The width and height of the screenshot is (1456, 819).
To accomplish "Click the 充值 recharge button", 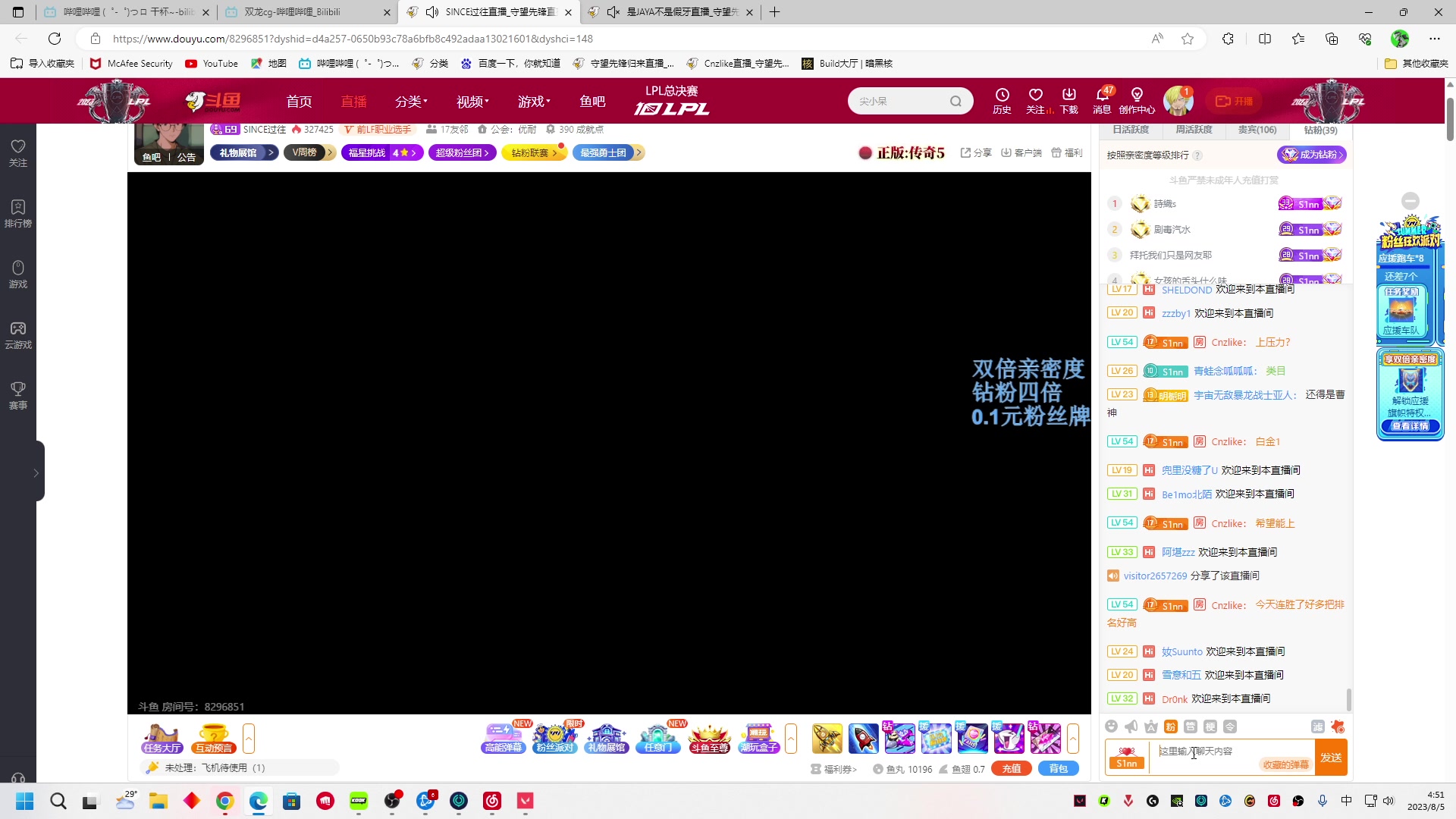I will (1012, 768).
